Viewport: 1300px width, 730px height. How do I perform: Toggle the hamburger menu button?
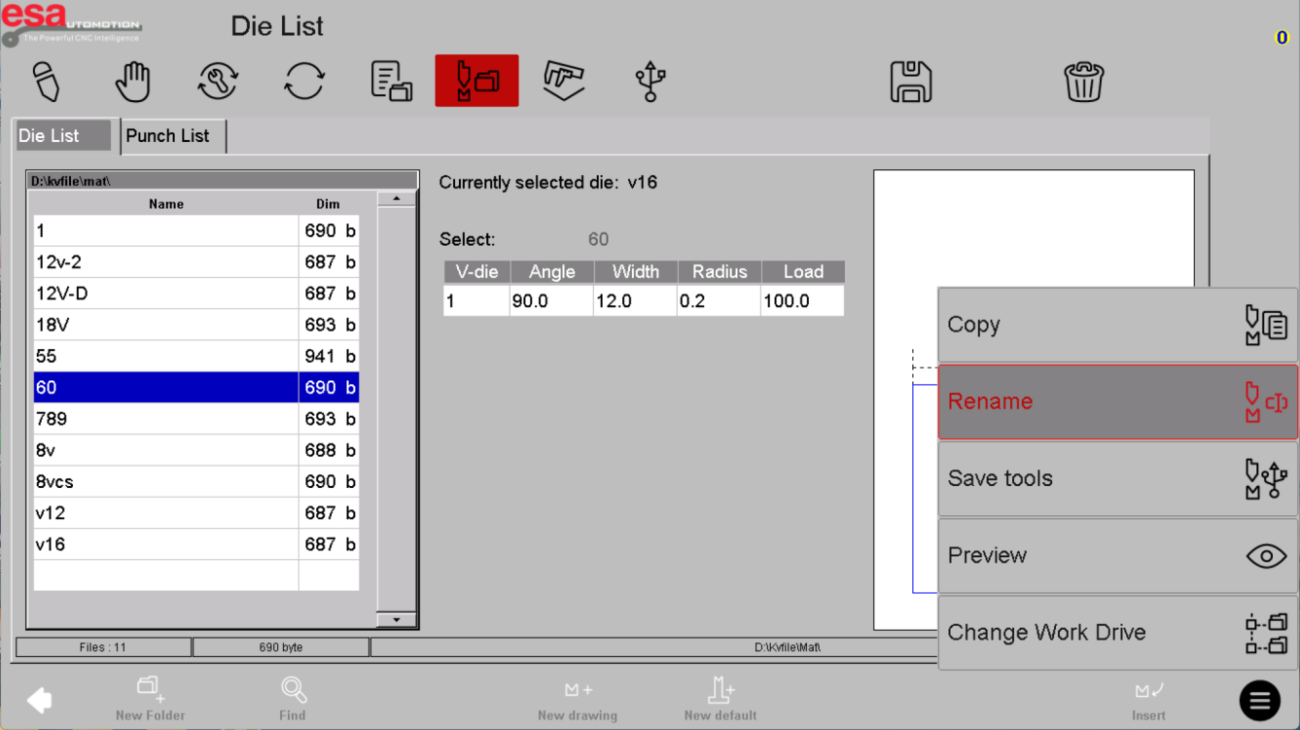pyautogui.click(x=1259, y=701)
